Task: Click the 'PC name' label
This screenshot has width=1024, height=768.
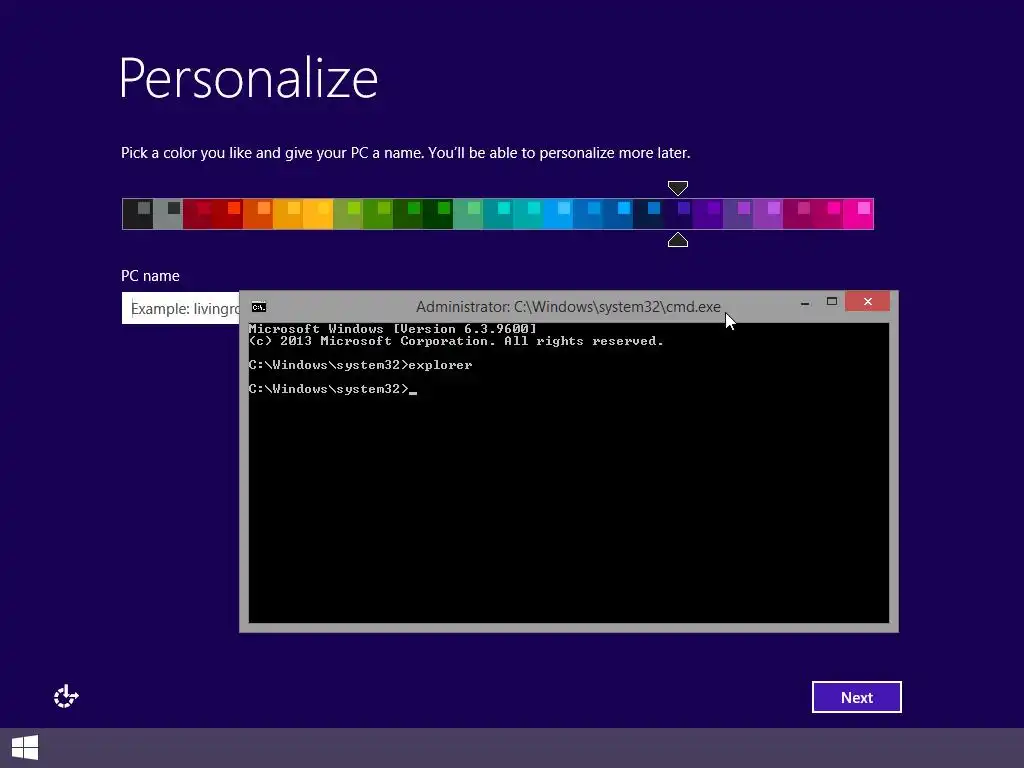Action: coord(150,276)
